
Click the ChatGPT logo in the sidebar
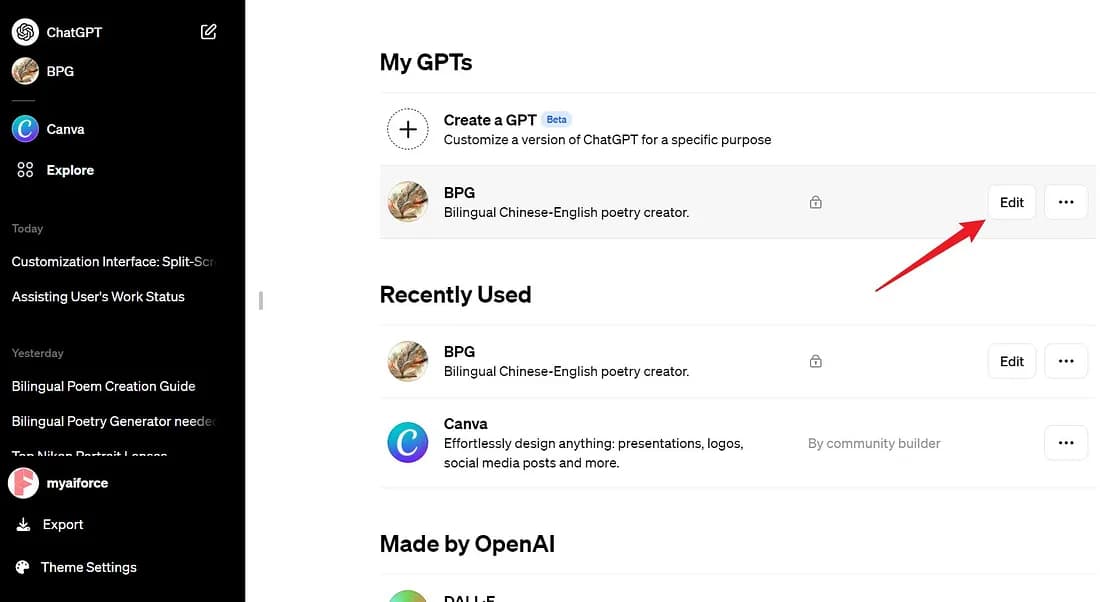(25, 31)
